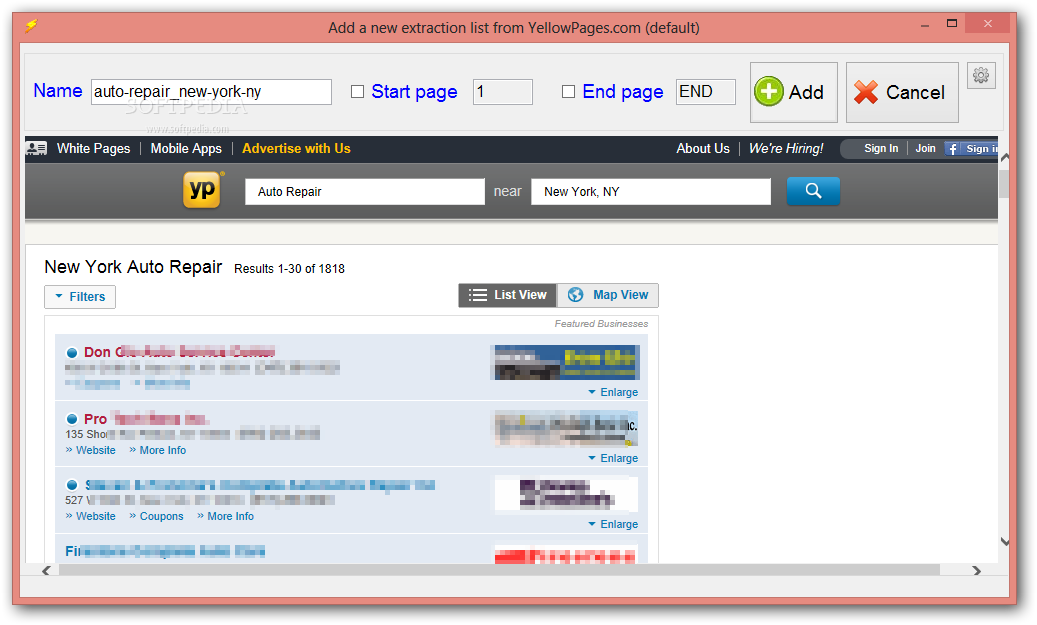Open About Us link
This screenshot has height=625, width=1037.
point(702,148)
